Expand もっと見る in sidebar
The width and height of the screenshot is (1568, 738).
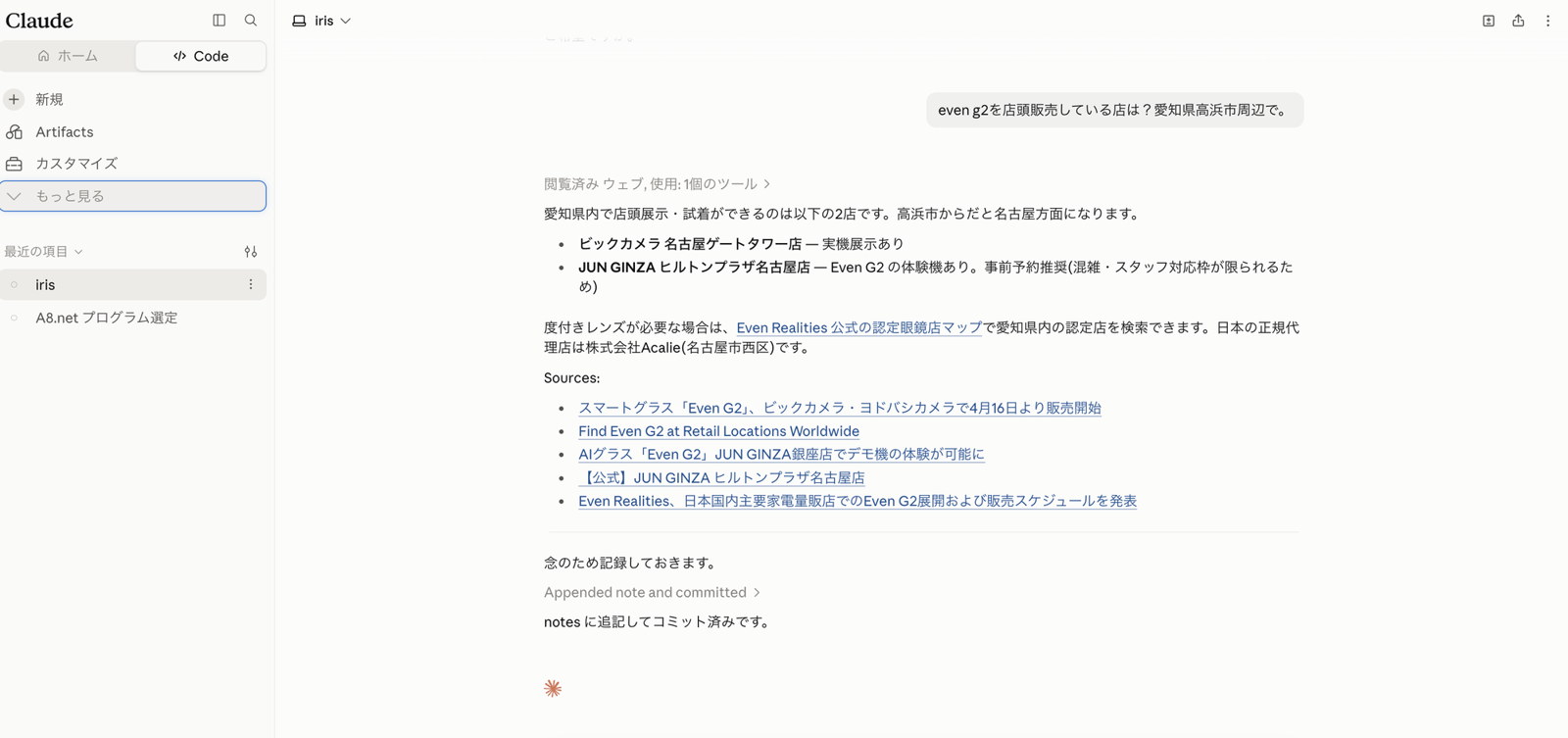(x=133, y=196)
